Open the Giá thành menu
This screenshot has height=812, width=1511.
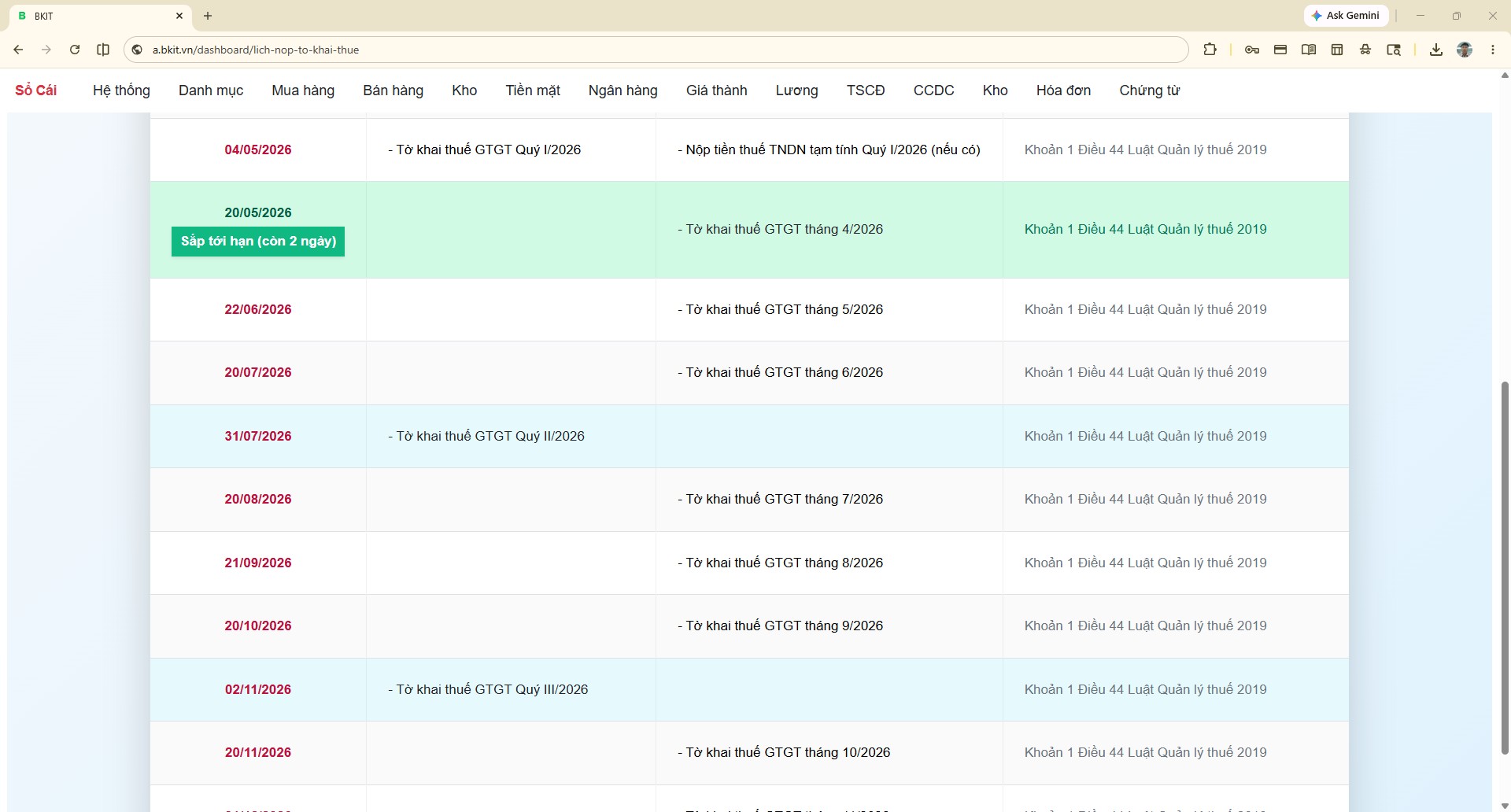click(x=716, y=90)
